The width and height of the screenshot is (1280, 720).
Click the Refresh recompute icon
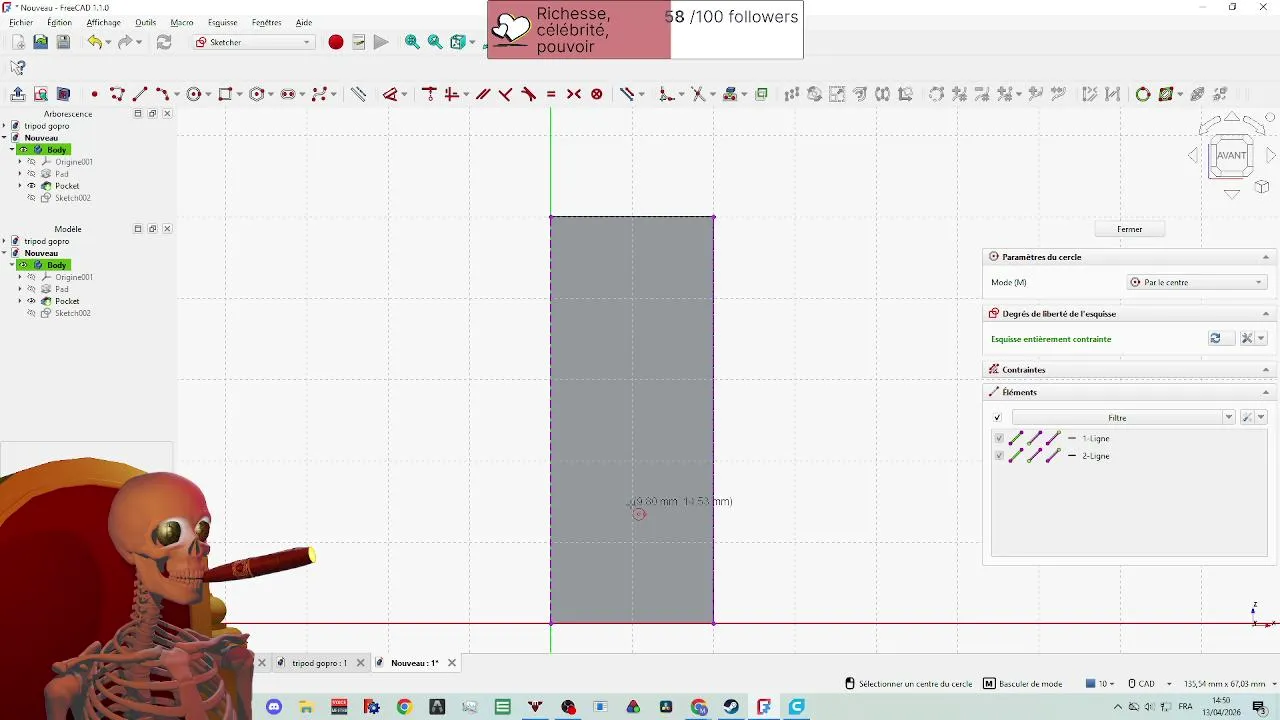[164, 42]
